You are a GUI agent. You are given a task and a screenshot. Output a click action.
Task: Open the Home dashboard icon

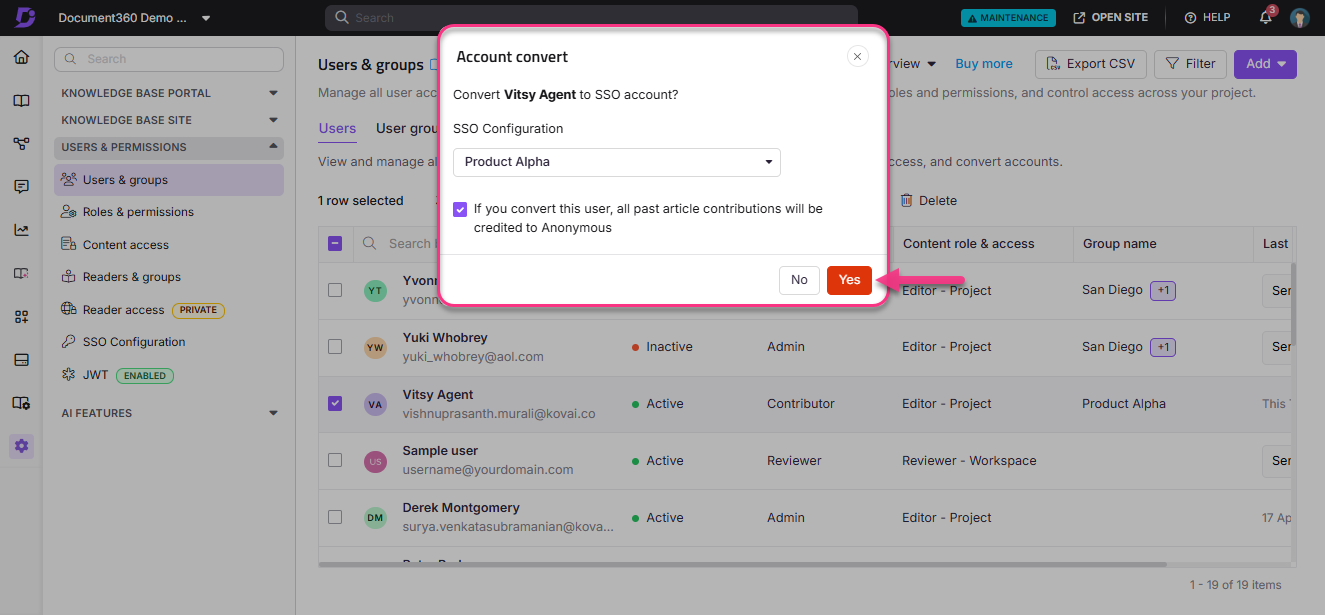[x=21, y=57]
